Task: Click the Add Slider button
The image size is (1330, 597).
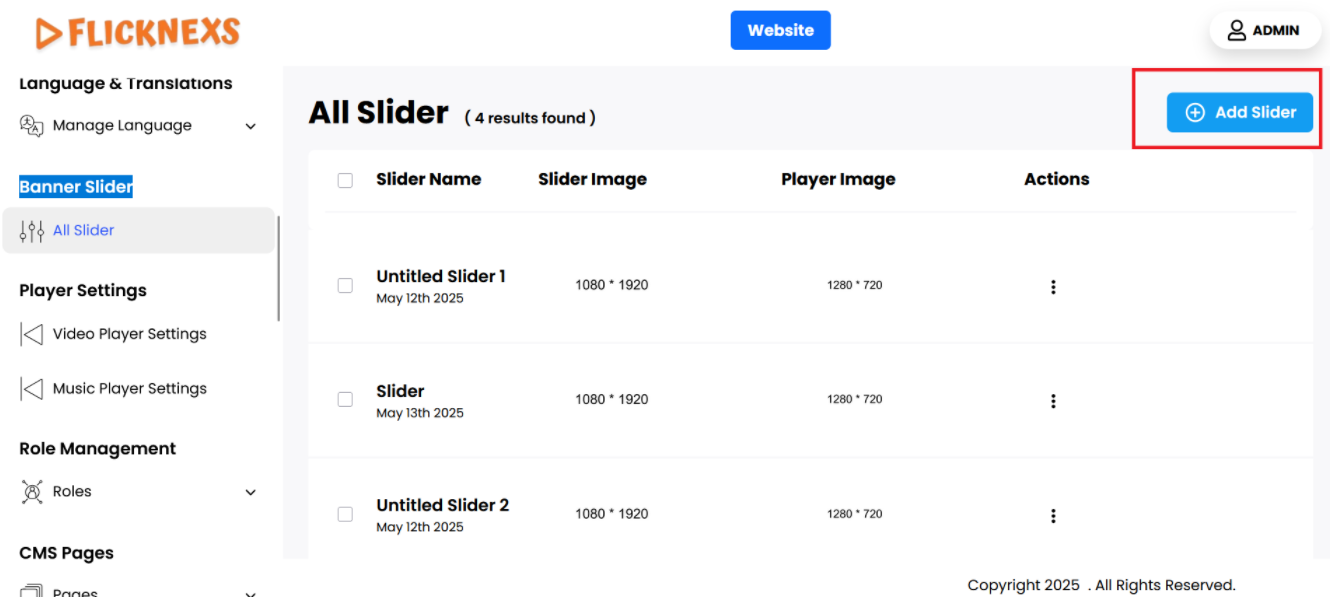Action: pyautogui.click(x=1239, y=113)
